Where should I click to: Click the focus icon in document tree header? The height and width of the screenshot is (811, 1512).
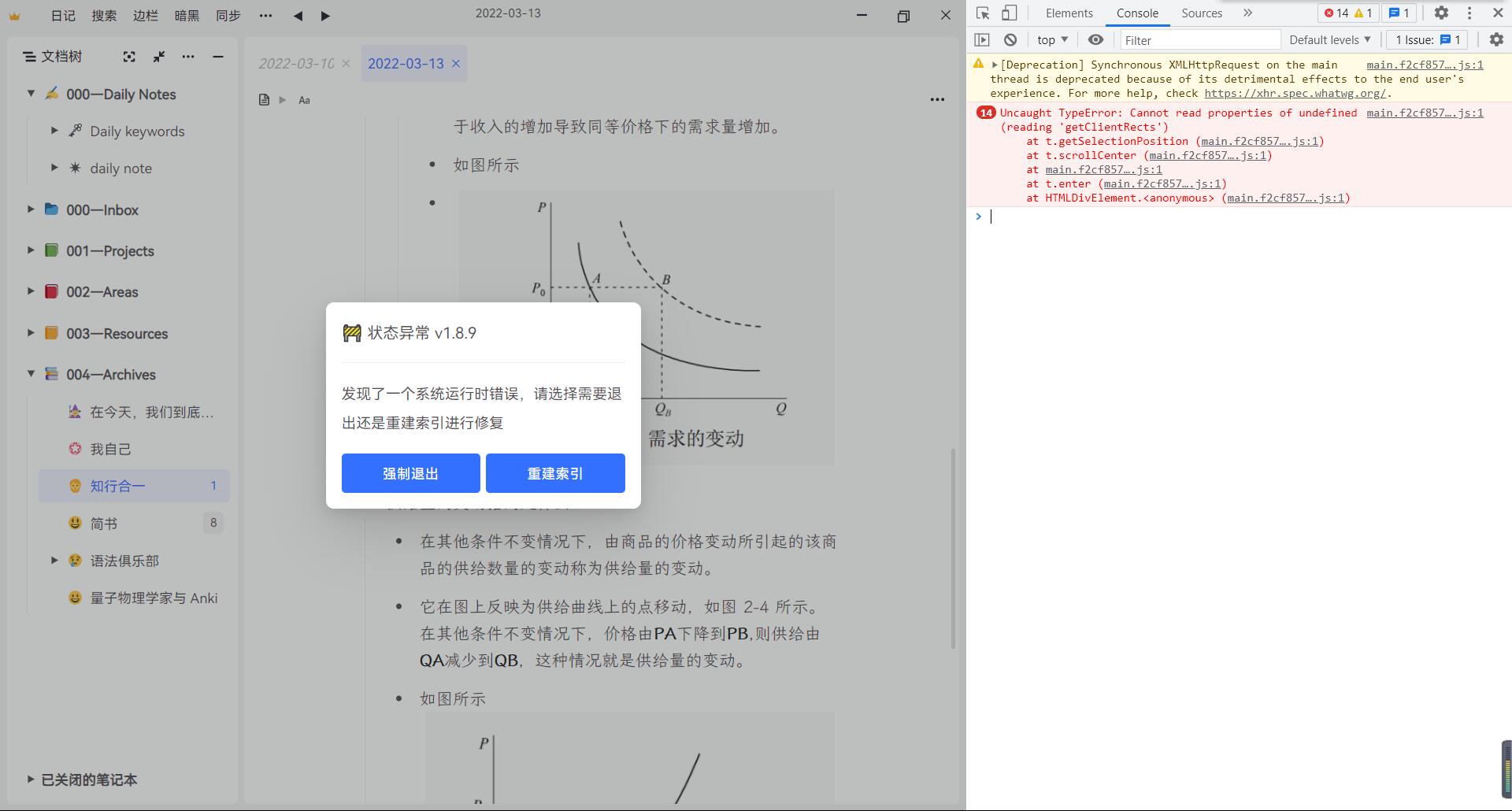point(129,56)
